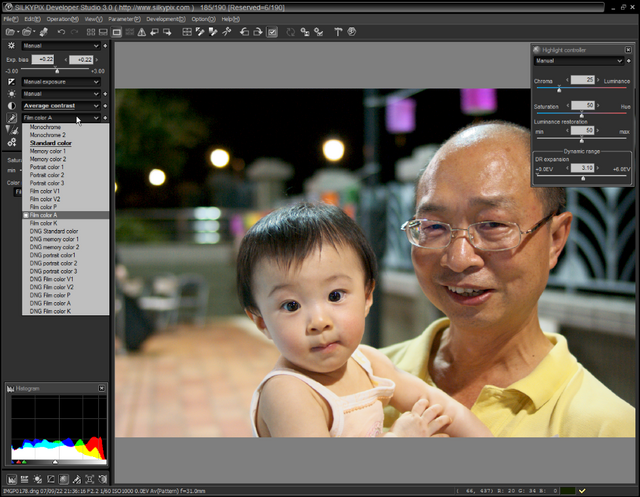Viewport: 640px width, 497px height.
Task: Go to previous image arrow icon
Action: pos(154,32)
